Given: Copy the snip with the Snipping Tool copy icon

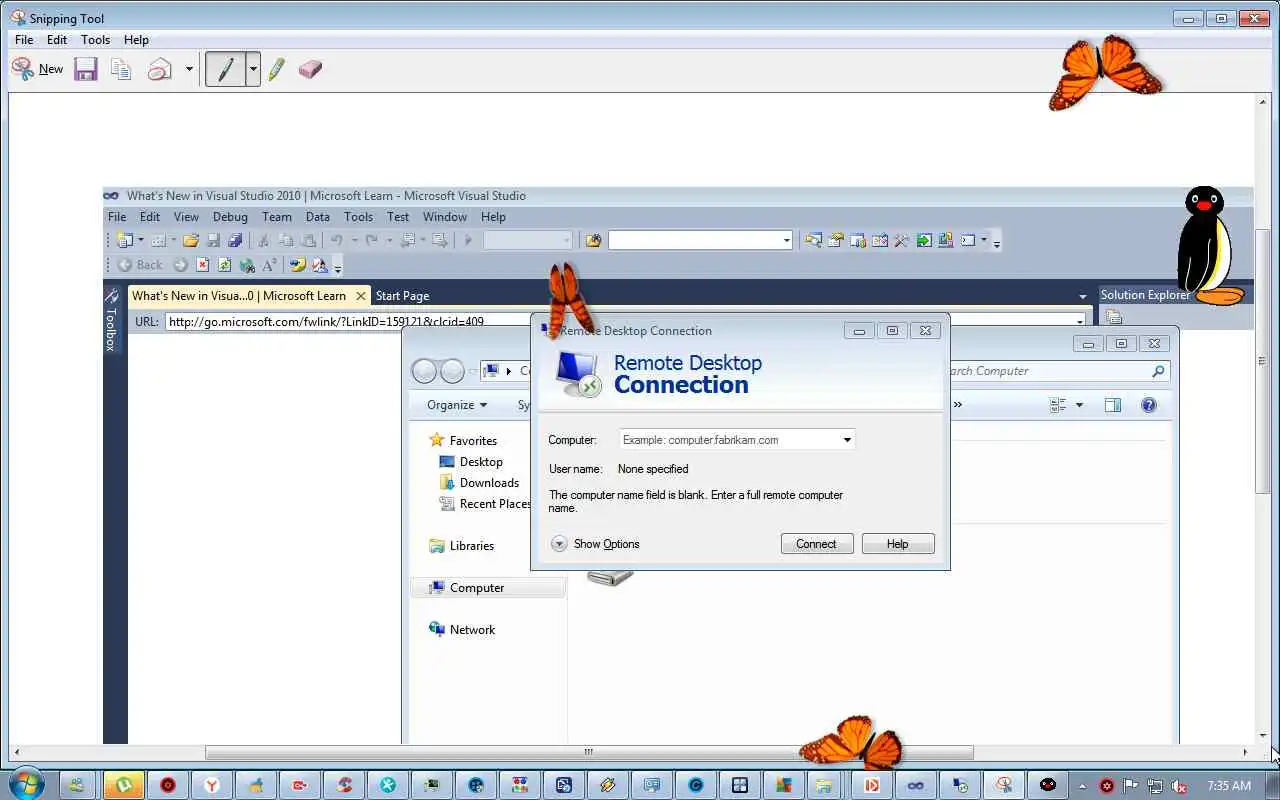Looking at the screenshot, I should click(122, 69).
